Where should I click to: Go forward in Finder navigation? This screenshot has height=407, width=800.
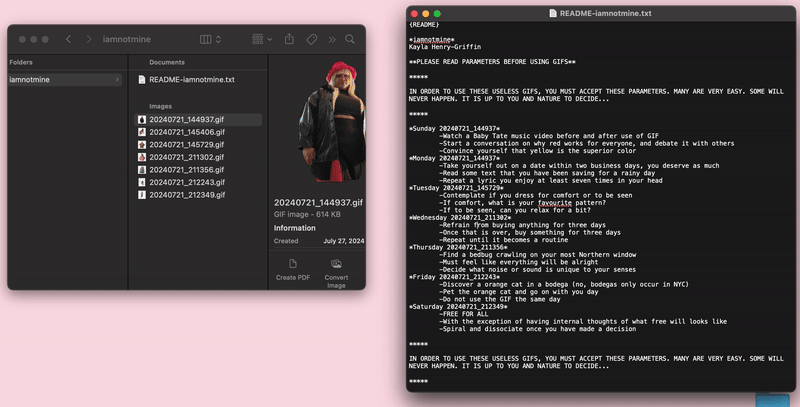pyautogui.click(x=89, y=39)
